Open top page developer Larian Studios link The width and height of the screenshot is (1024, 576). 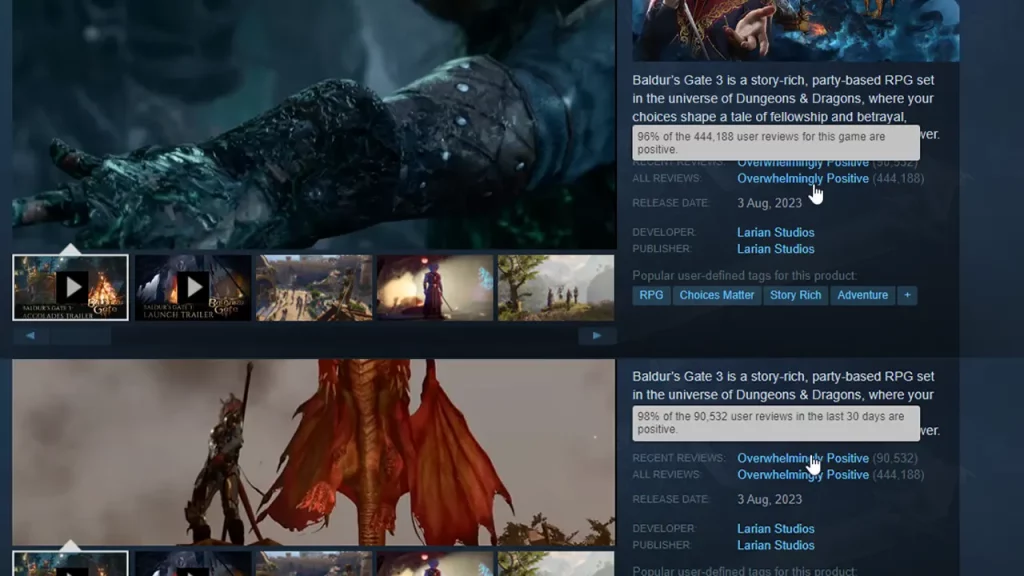[x=775, y=232]
